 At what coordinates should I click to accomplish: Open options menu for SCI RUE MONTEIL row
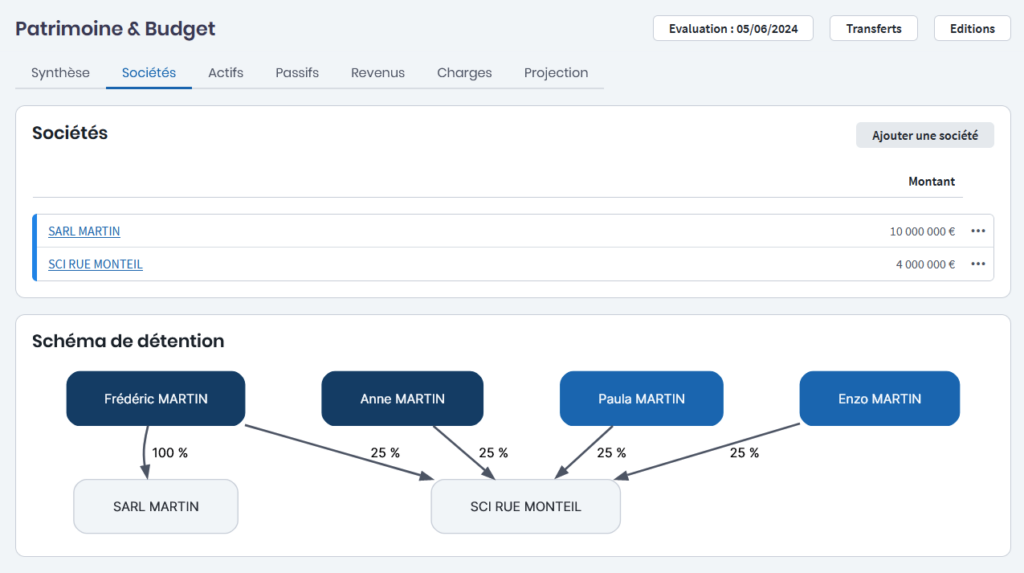tap(977, 264)
